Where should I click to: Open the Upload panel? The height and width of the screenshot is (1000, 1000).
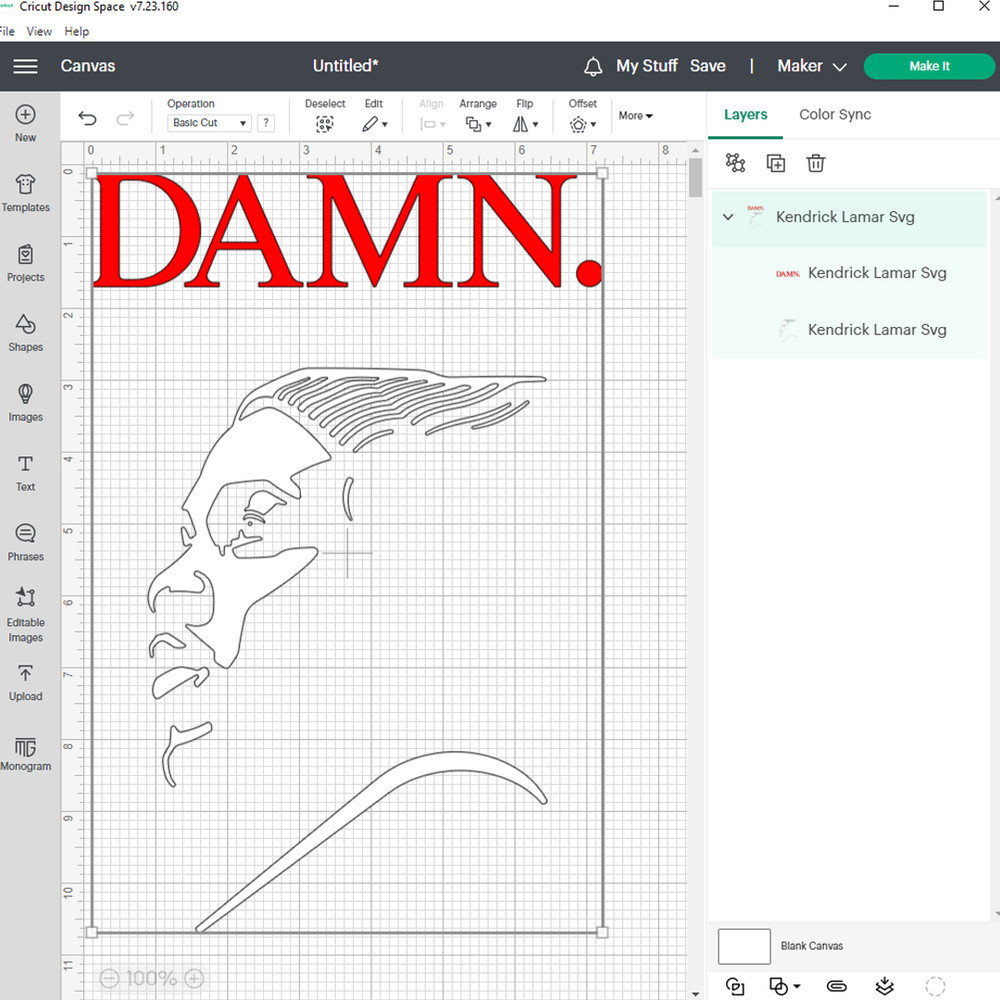pyautogui.click(x=25, y=683)
